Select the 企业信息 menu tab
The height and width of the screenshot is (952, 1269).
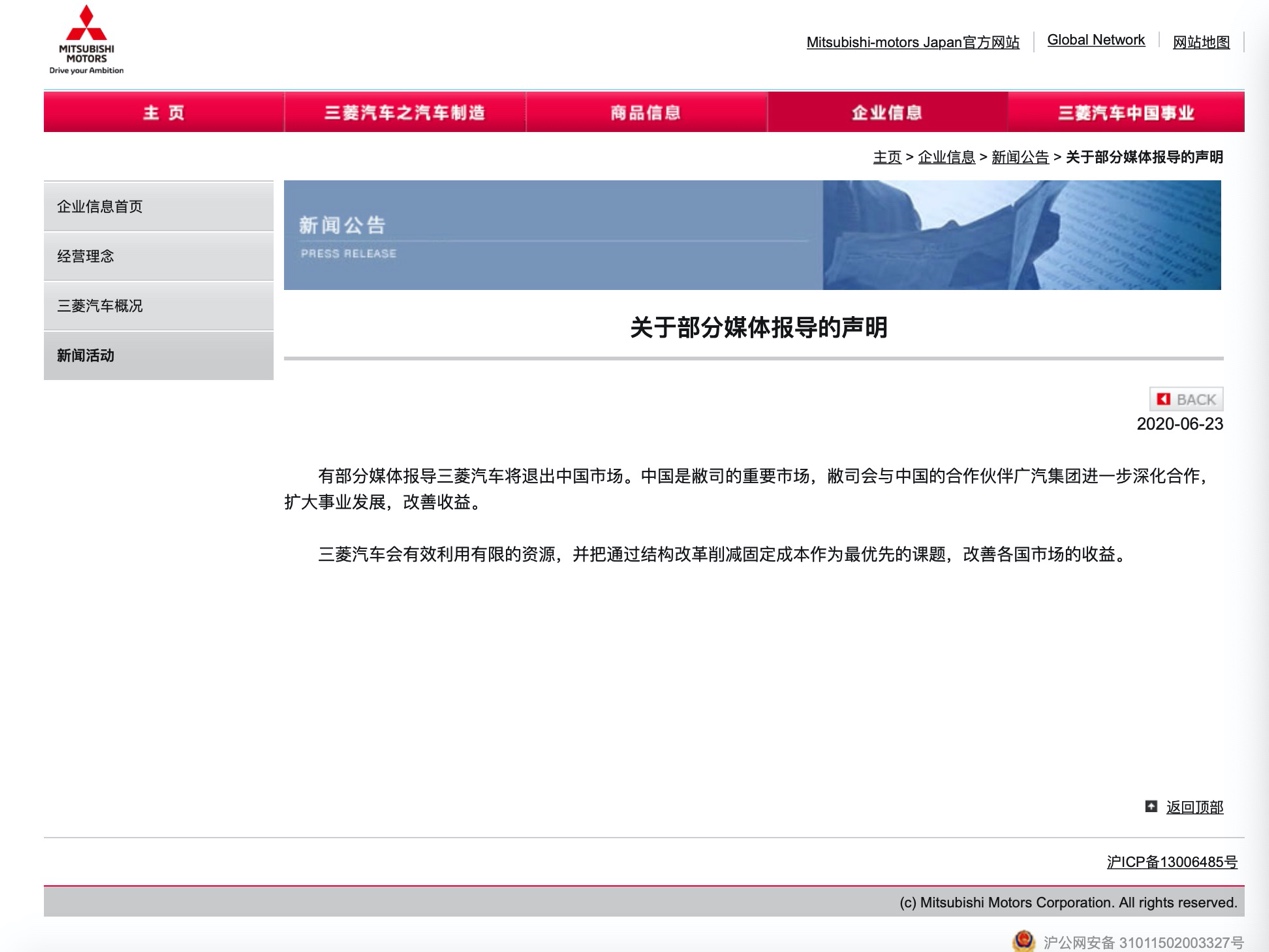pyautogui.click(x=887, y=112)
